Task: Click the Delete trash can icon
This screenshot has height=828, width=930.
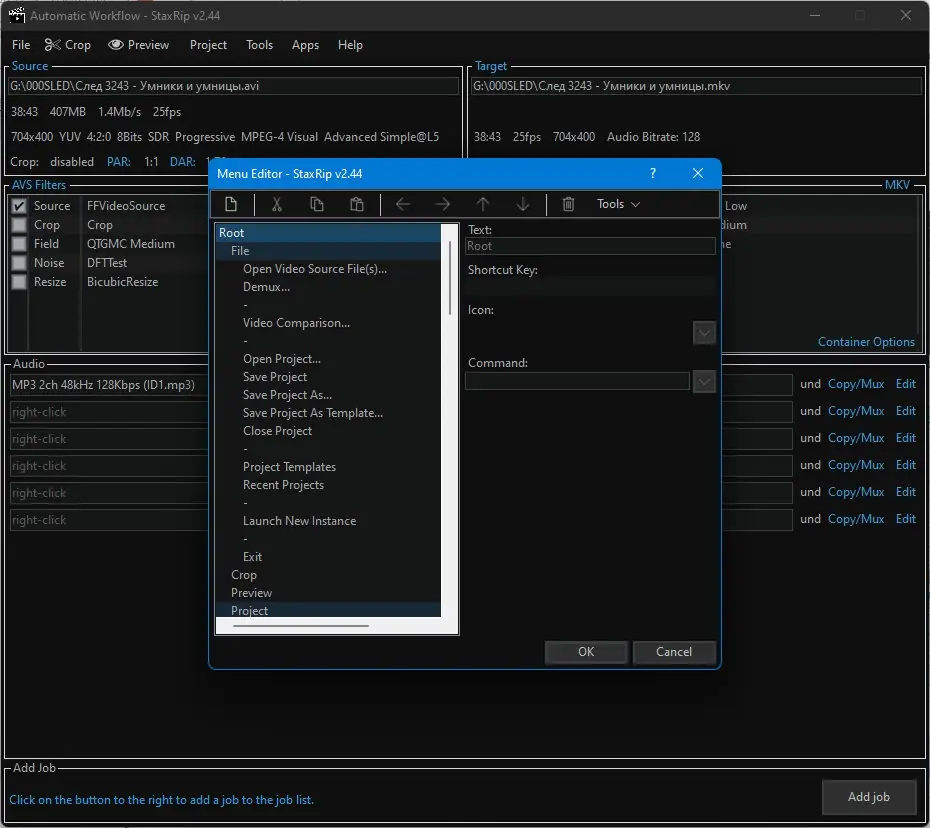Action: click(569, 204)
